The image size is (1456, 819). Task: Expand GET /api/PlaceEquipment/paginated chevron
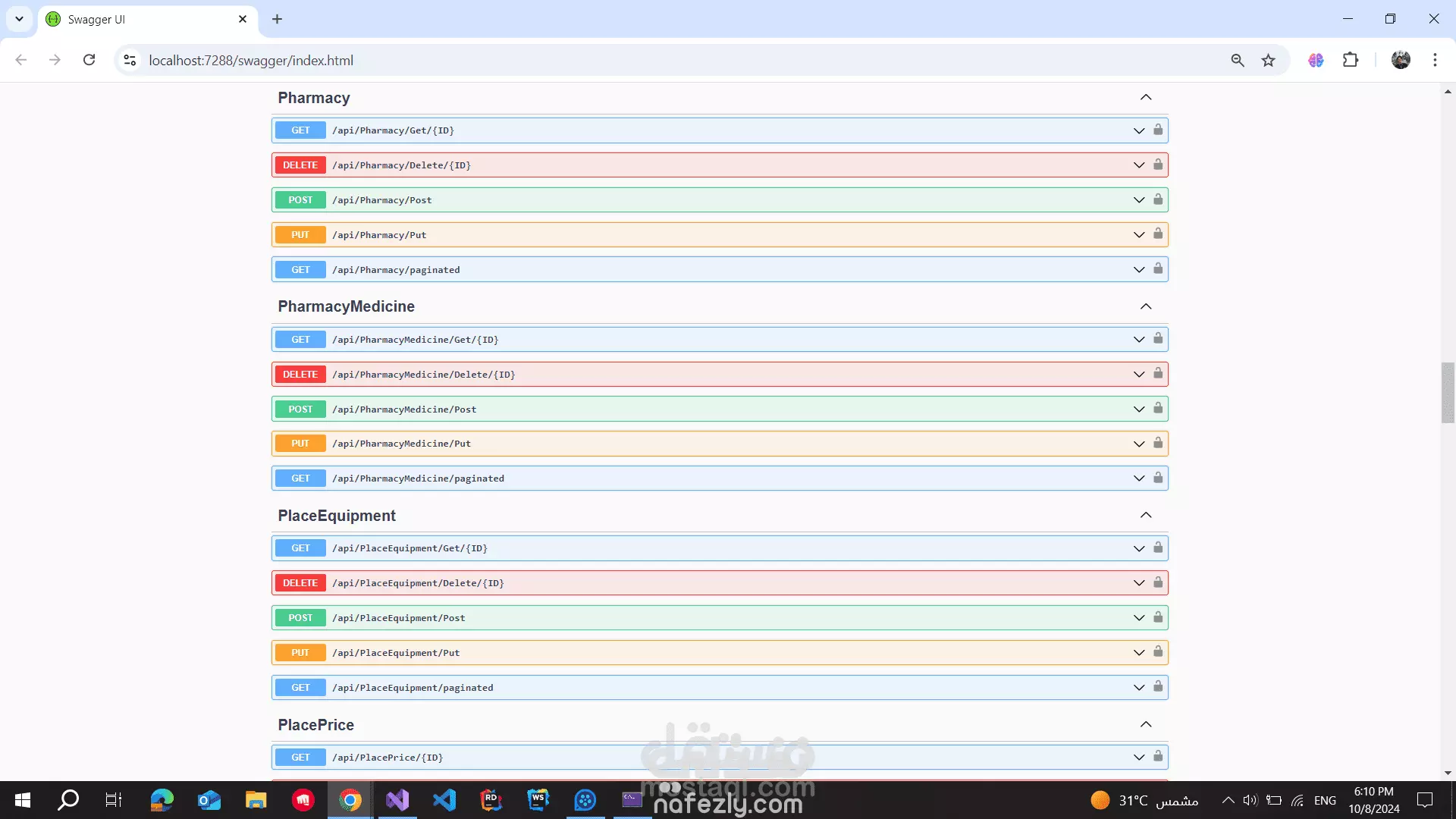[x=1139, y=688]
